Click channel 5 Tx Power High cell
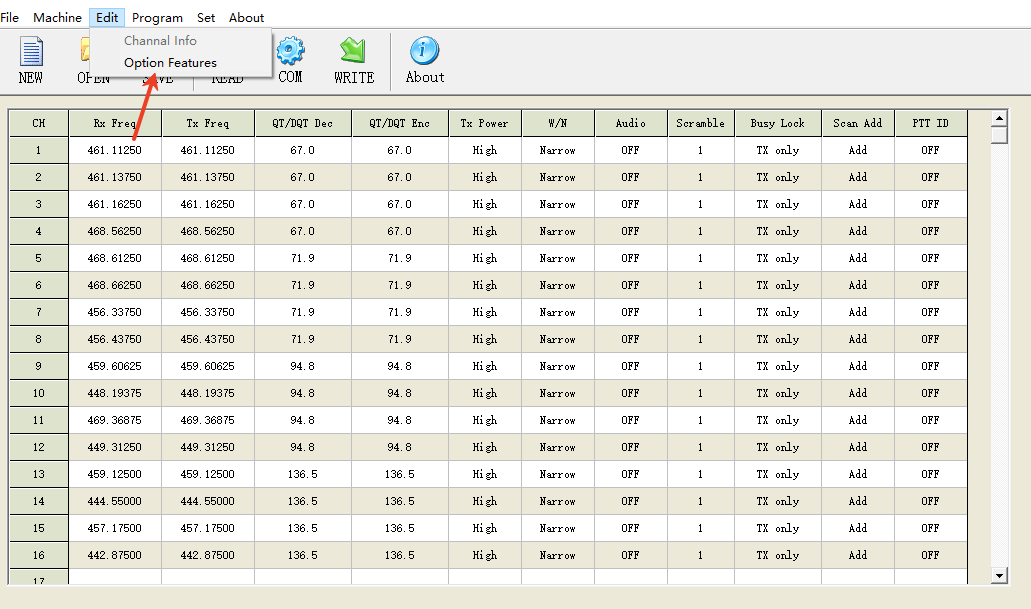Screen dimensions: 1031x609 484,258
